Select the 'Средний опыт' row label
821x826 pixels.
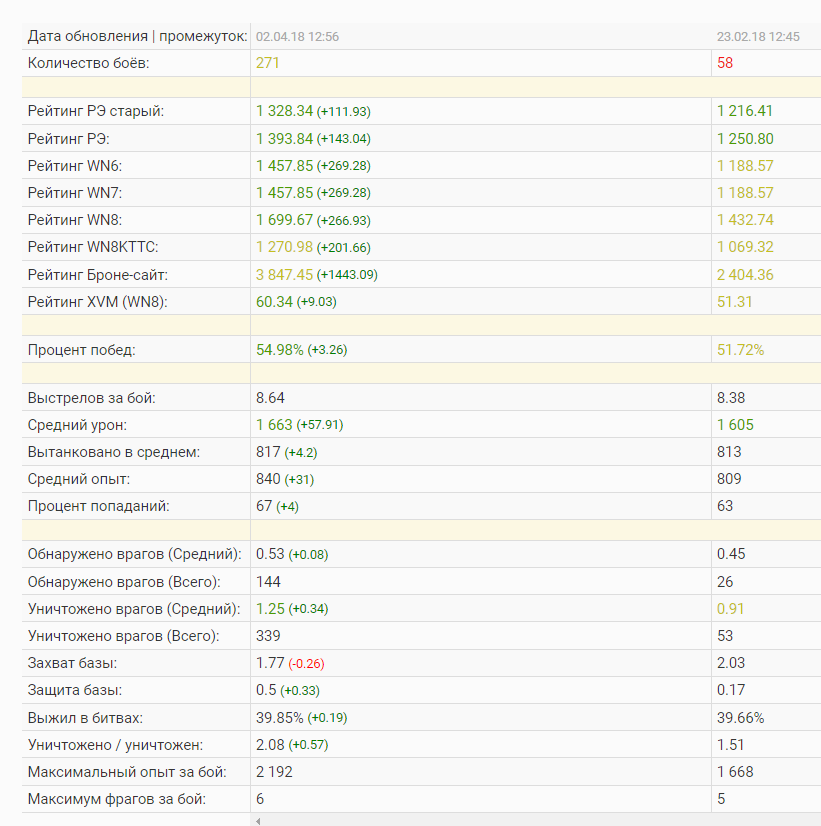[x=78, y=479]
